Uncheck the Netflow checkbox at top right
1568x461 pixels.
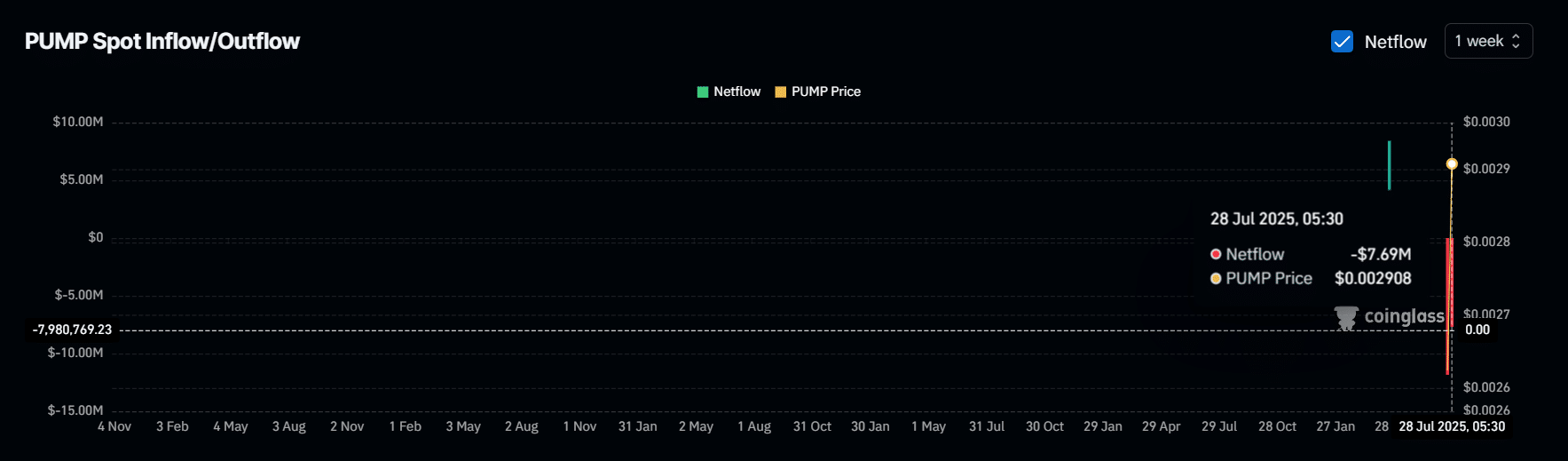(x=1342, y=42)
